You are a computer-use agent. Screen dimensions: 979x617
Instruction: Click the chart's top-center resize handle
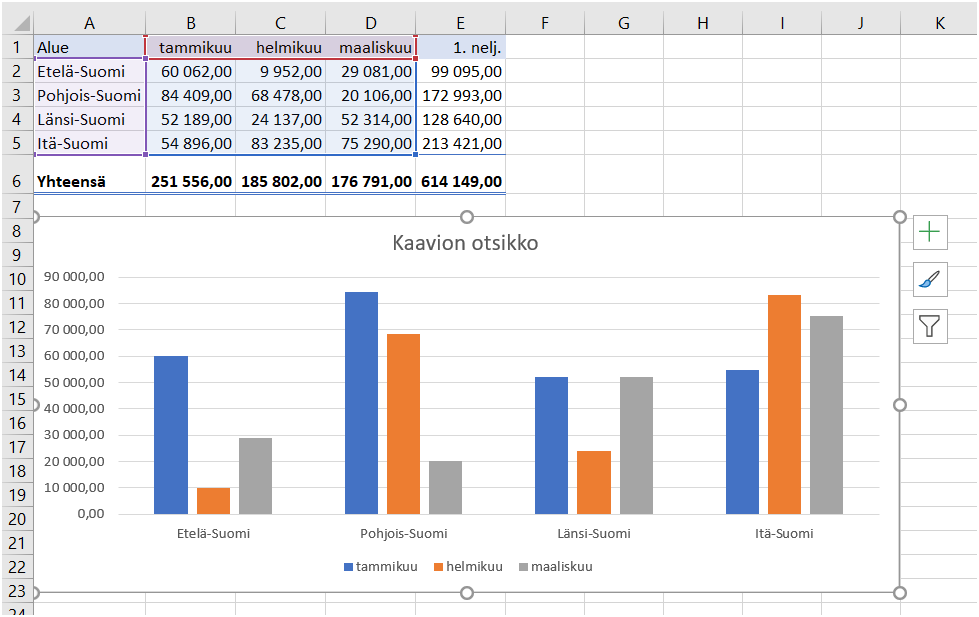point(466,217)
